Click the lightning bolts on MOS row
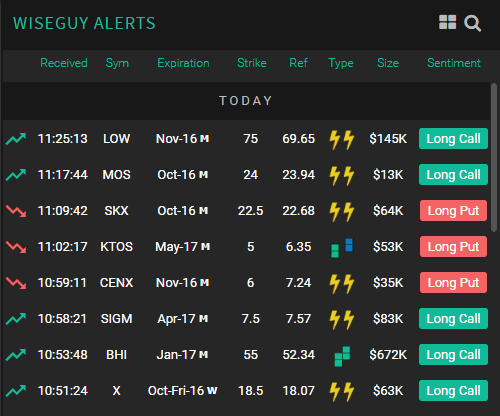Viewport: 500px width, 416px height. tap(342, 175)
